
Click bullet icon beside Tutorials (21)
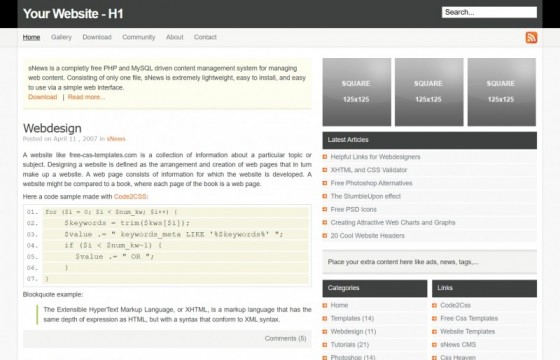pyautogui.click(x=325, y=345)
